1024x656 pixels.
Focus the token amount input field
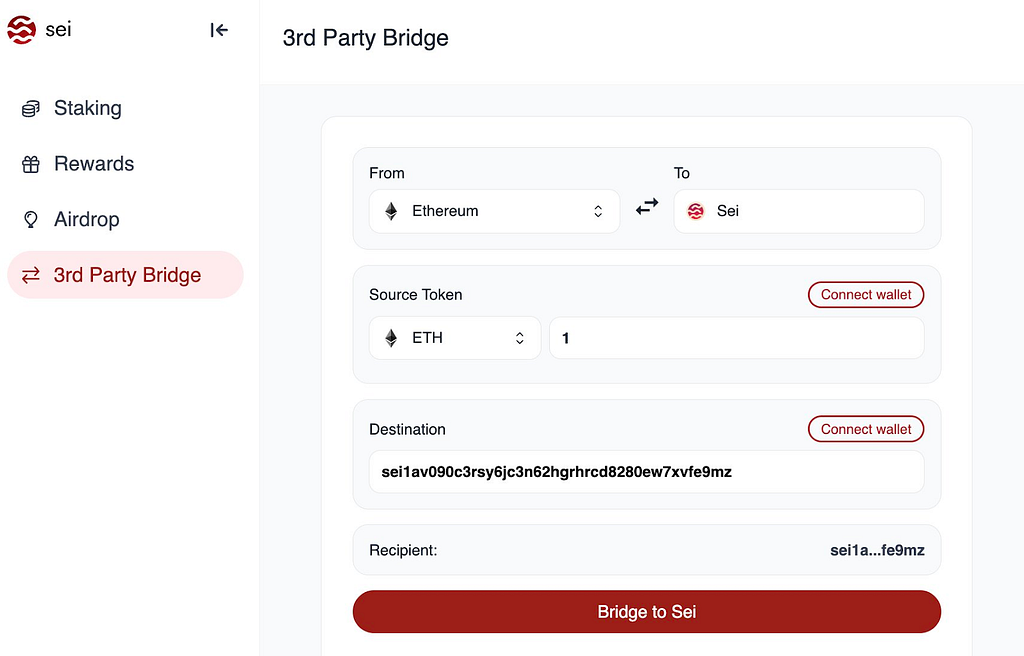tap(737, 338)
